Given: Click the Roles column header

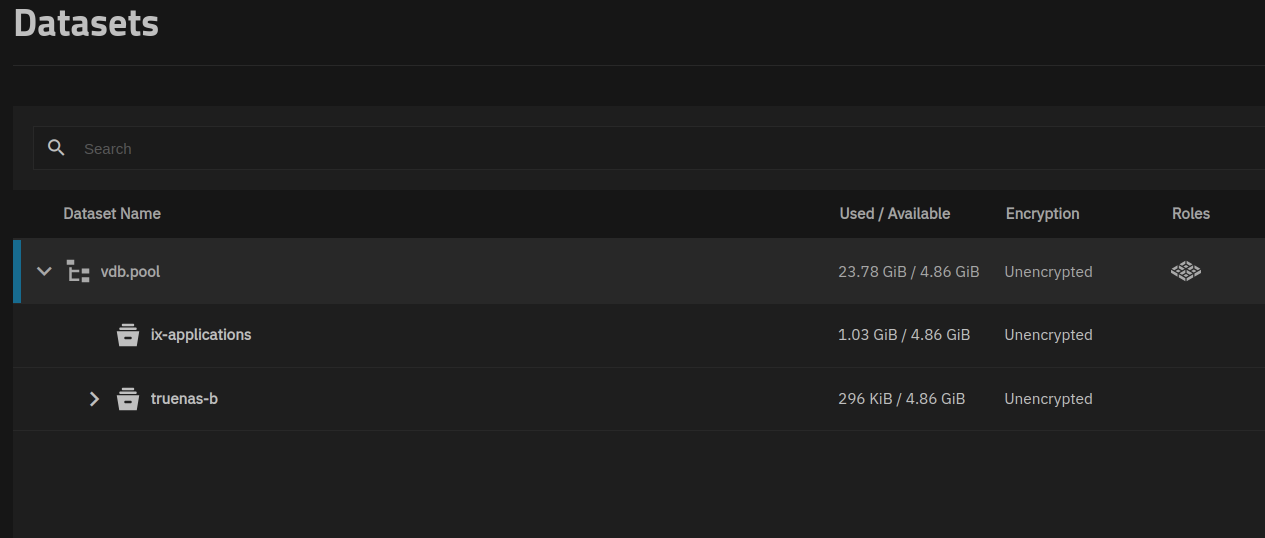Looking at the screenshot, I should 1191,214.
